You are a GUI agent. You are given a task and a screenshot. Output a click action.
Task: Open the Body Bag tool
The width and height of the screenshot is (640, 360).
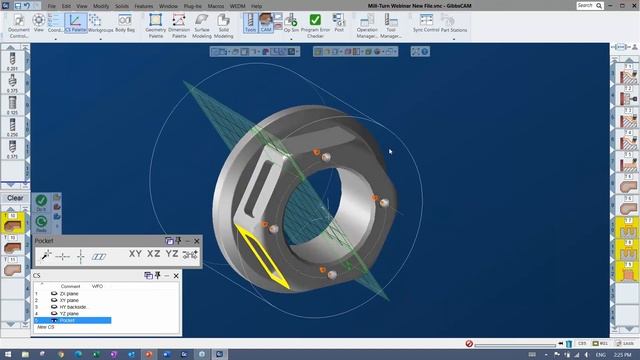point(125,23)
